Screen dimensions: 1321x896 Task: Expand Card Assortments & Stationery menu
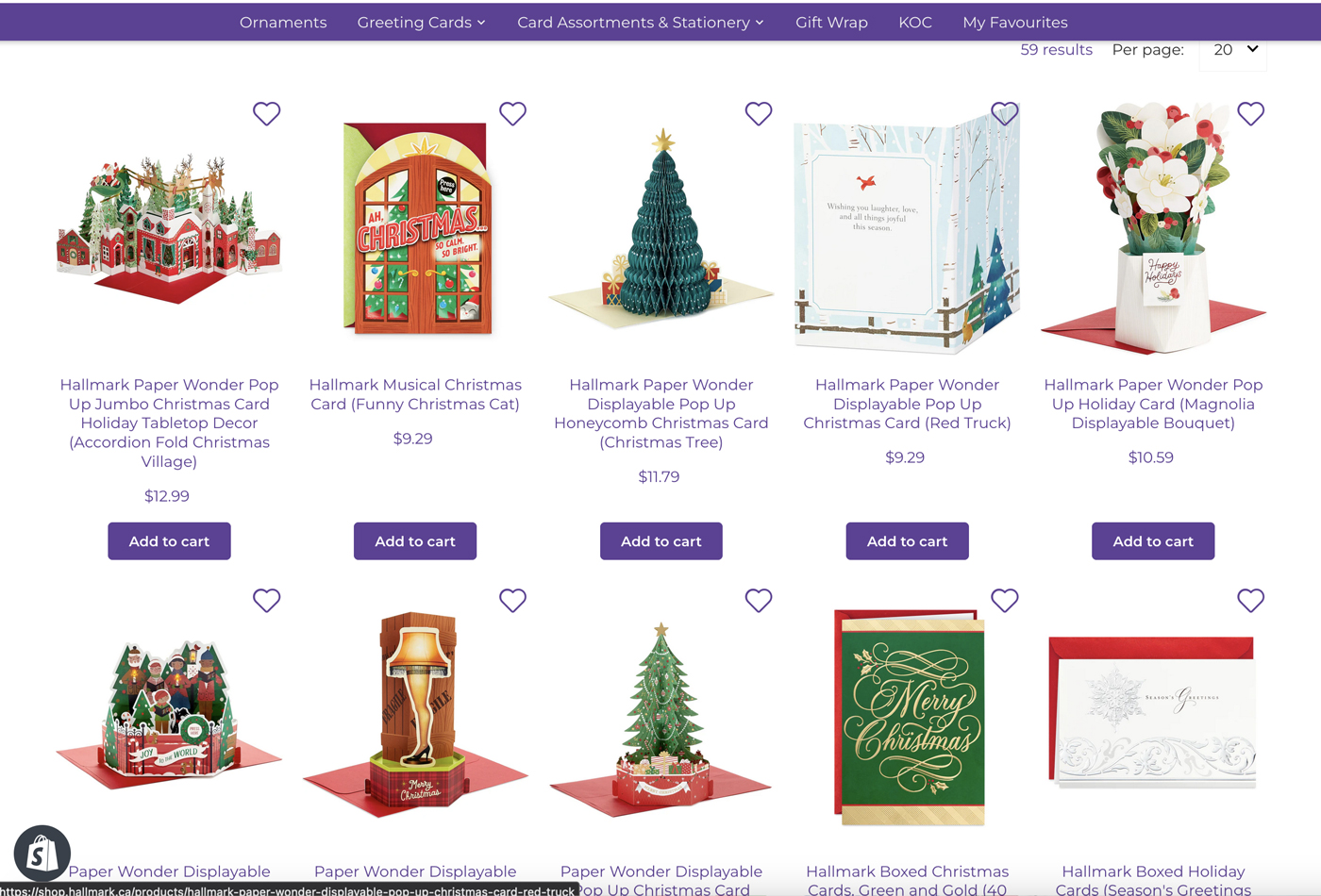tap(640, 22)
